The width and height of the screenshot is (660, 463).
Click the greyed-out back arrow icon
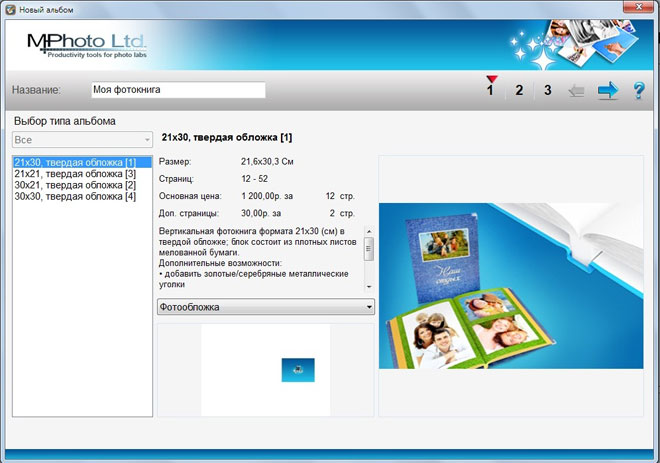576,90
